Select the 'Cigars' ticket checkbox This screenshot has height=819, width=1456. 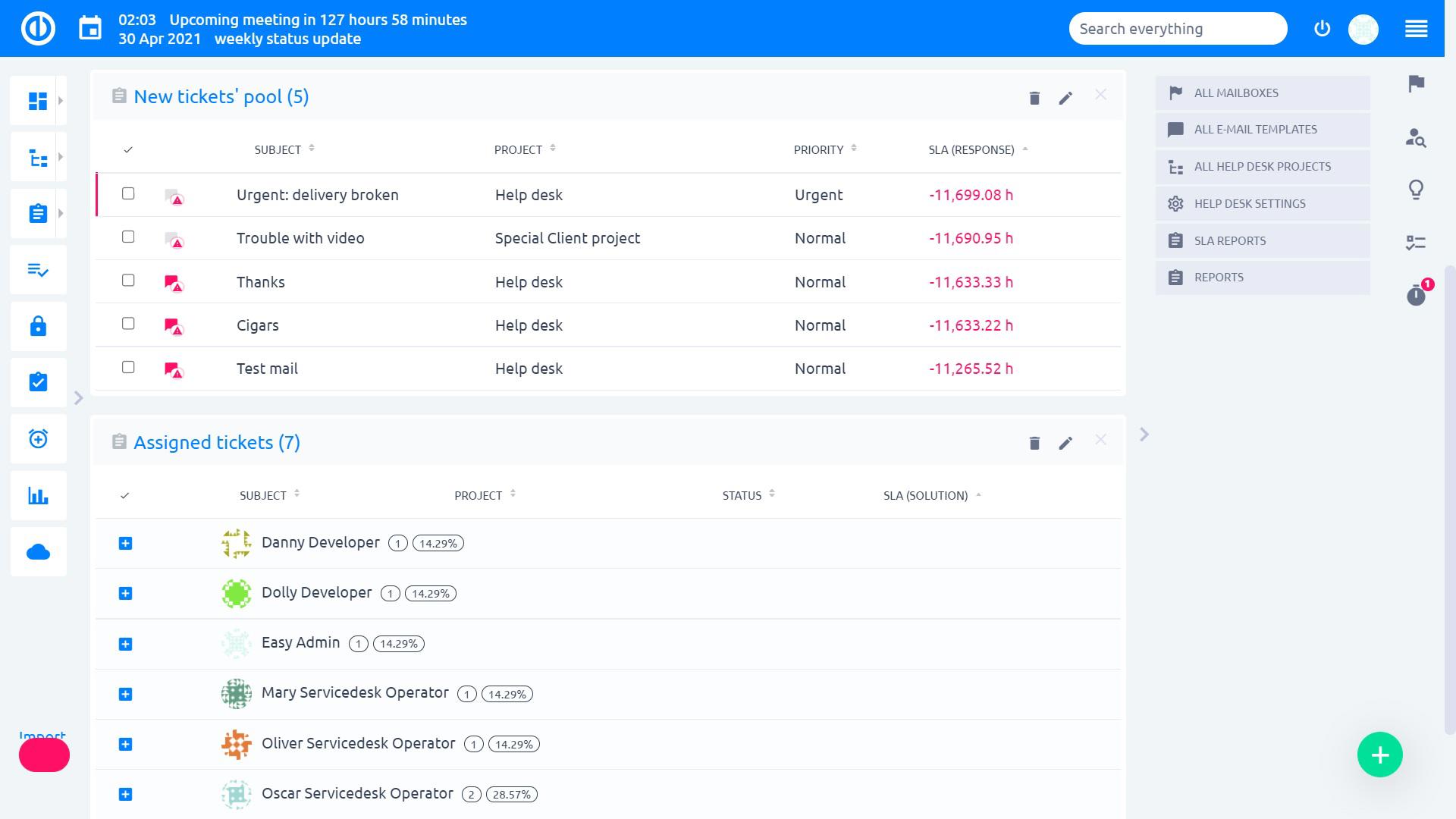pyautogui.click(x=128, y=324)
